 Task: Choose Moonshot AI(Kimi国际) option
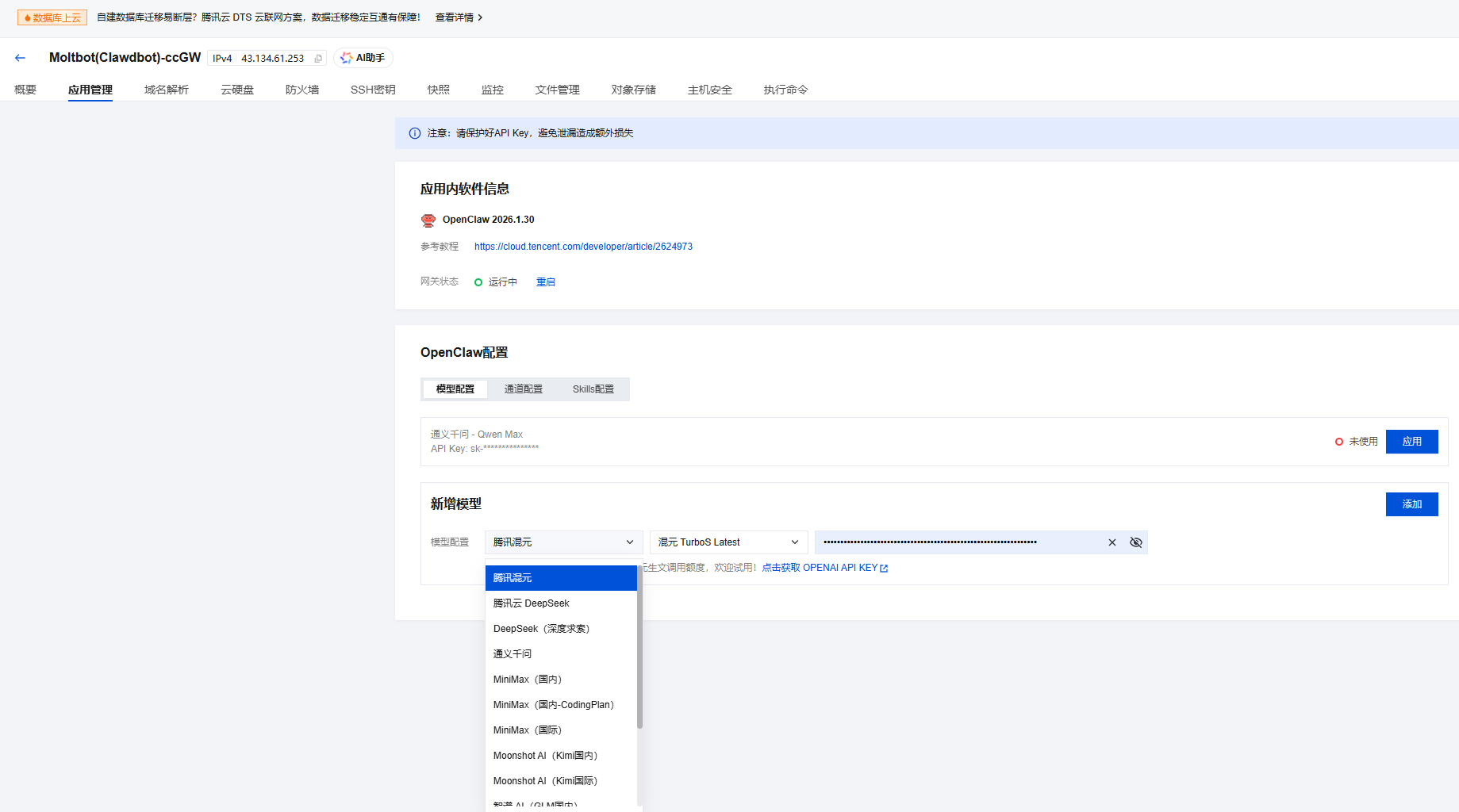[561, 781]
